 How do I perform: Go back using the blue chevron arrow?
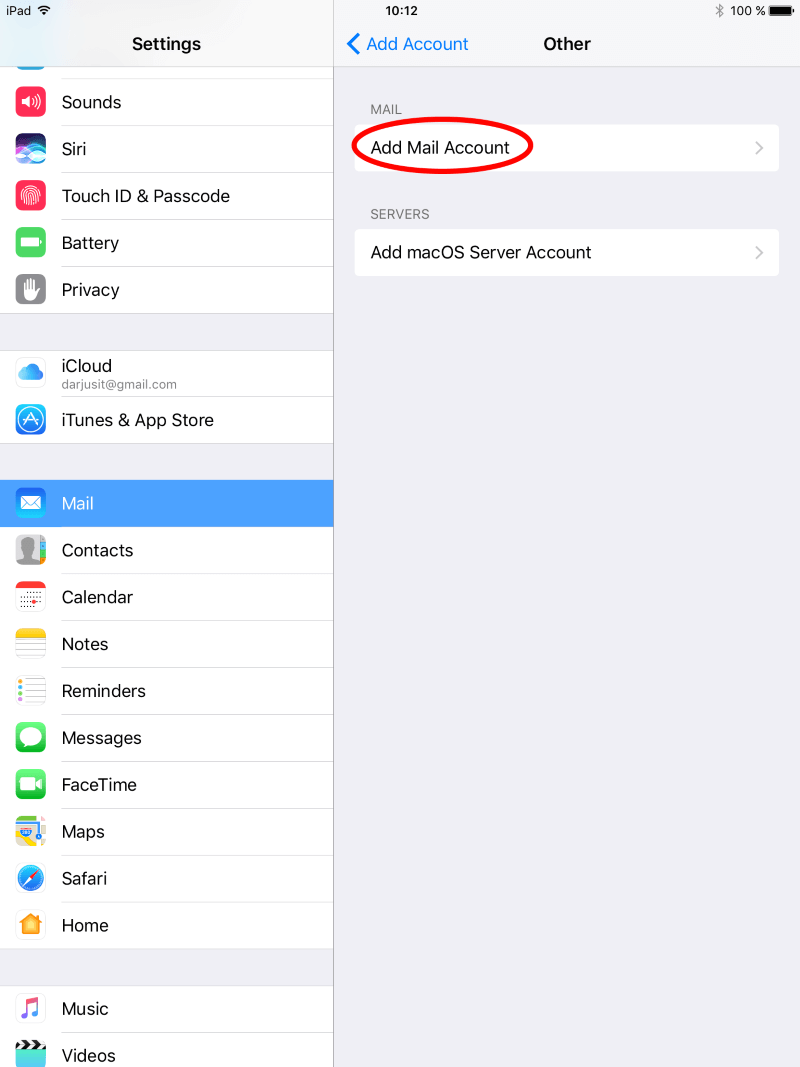[353, 44]
